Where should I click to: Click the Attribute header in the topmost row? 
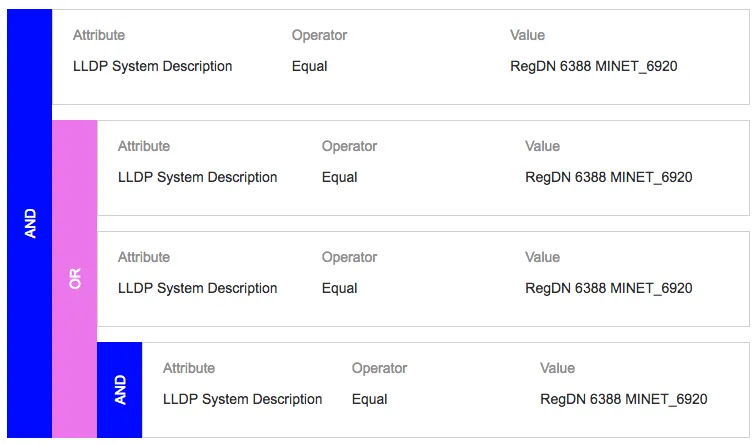(x=99, y=35)
